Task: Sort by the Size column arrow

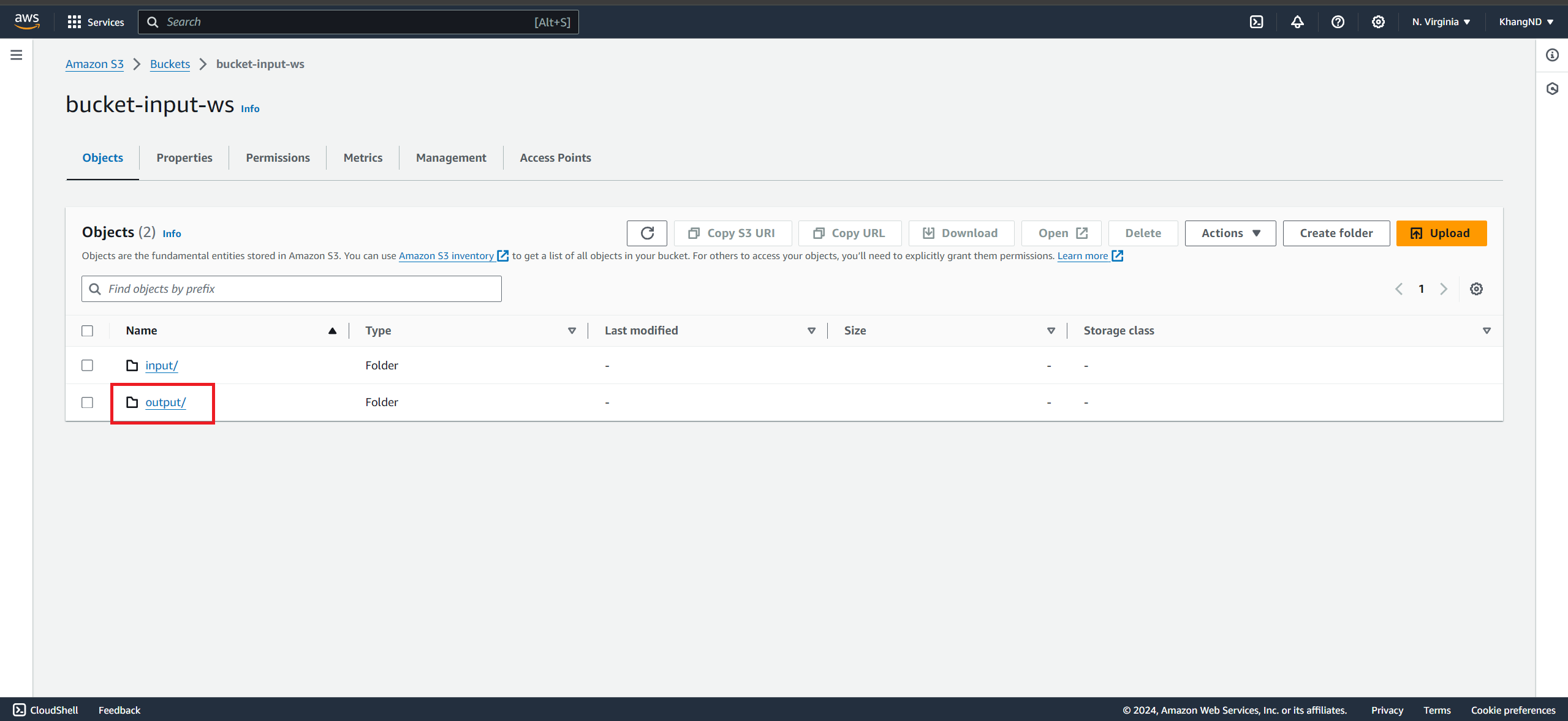Action: coord(1051,331)
